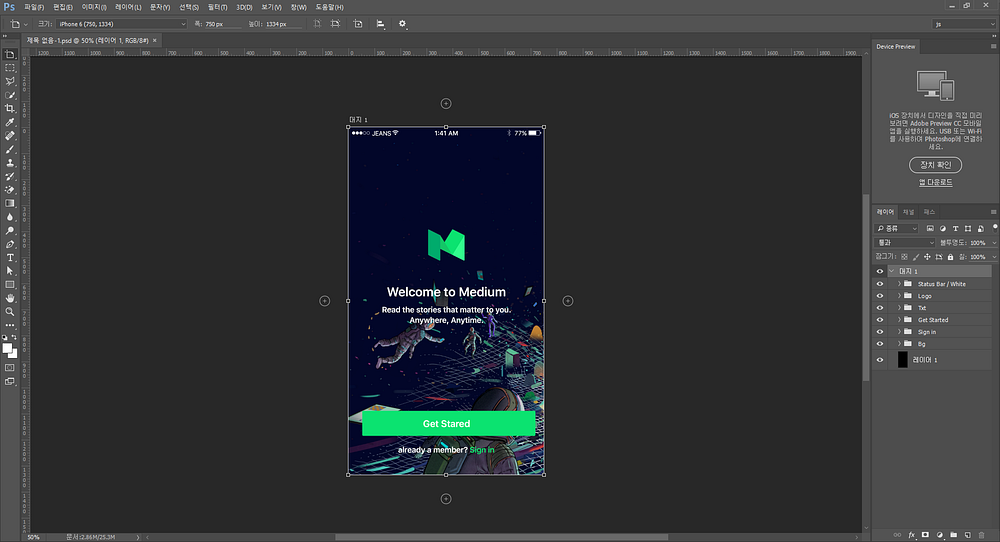Select the Crop tool
This screenshot has width=1000, height=542.
[10, 108]
